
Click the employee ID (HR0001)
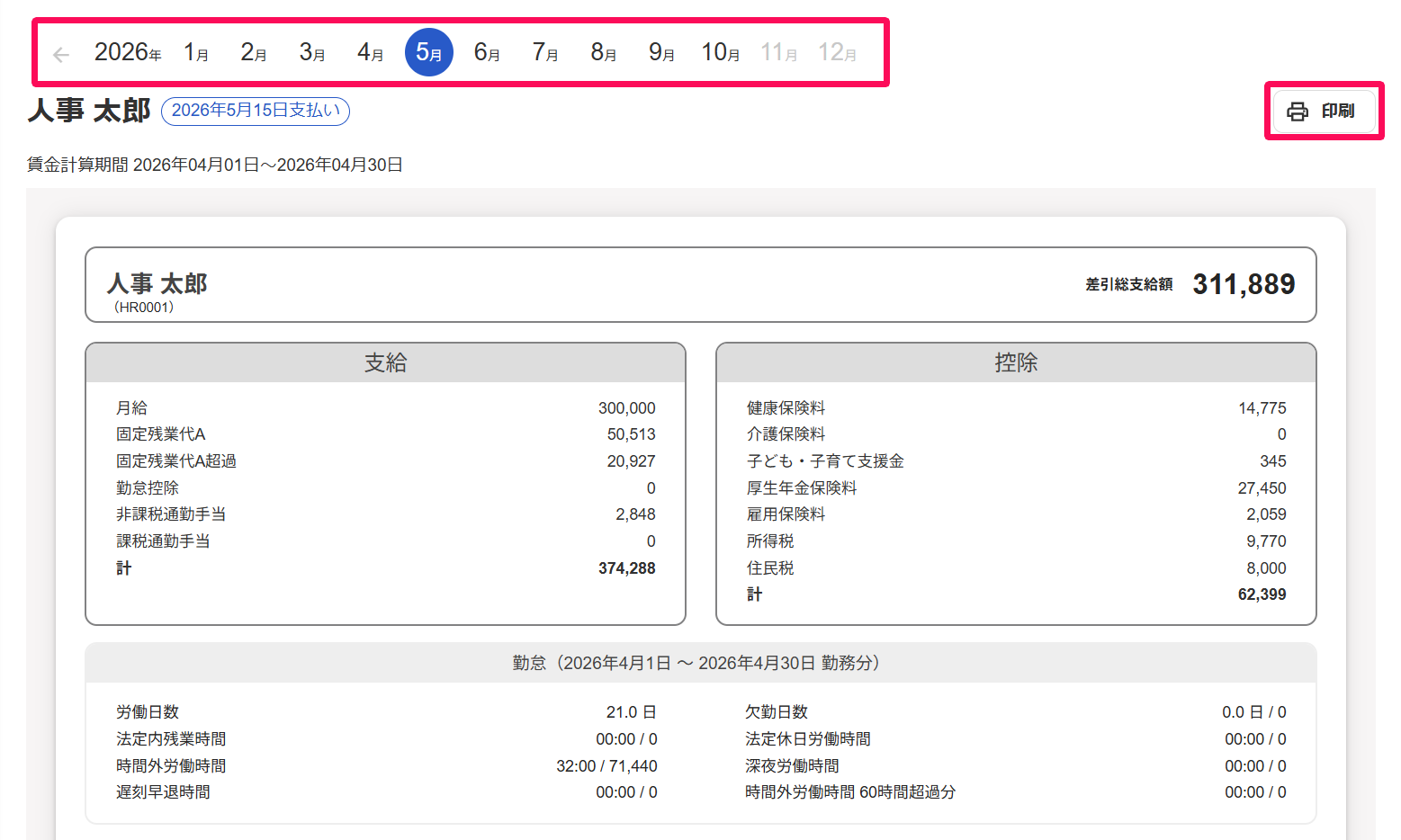point(144,308)
